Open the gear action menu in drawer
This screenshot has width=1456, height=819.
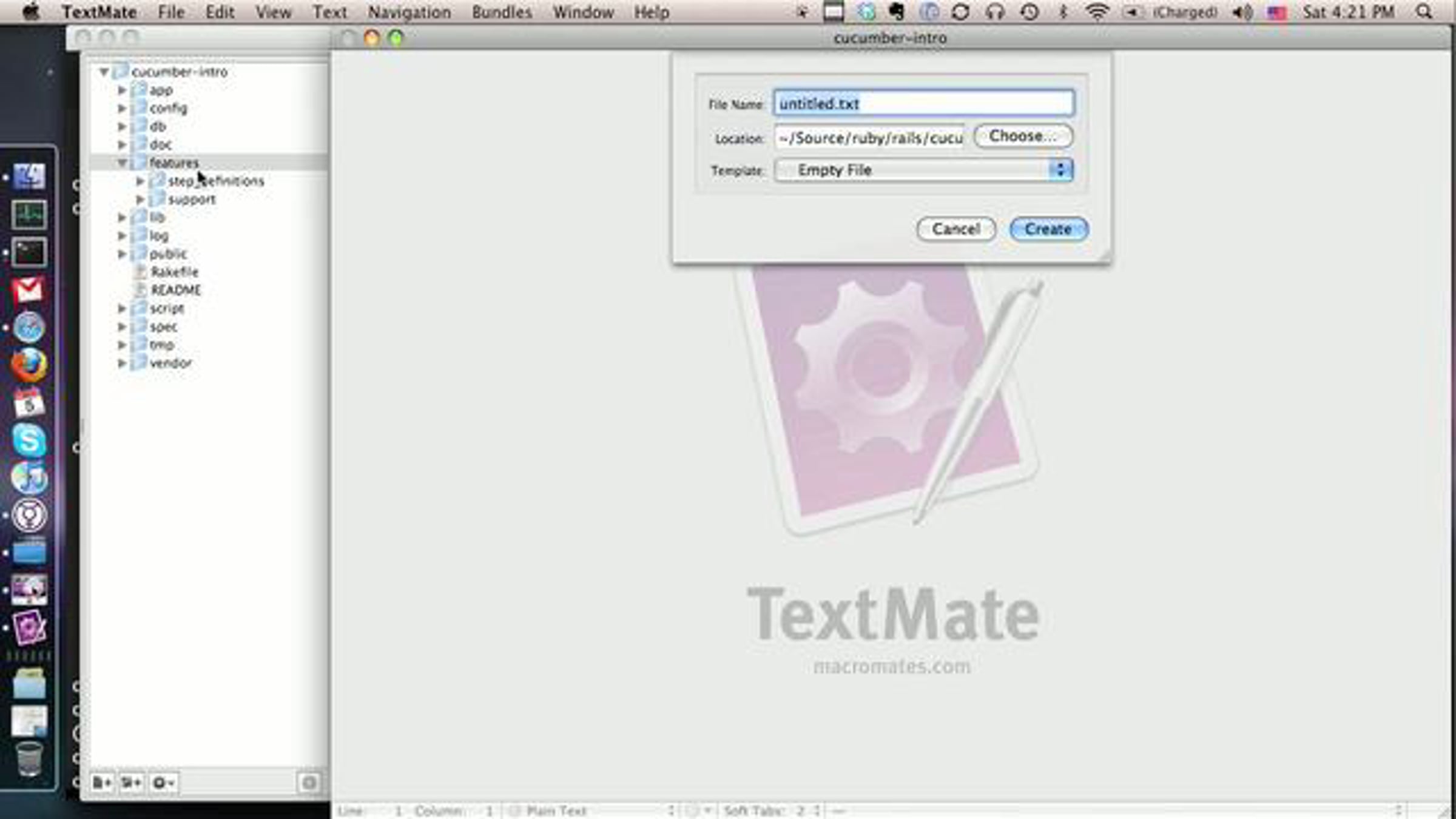click(x=163, y=783)
